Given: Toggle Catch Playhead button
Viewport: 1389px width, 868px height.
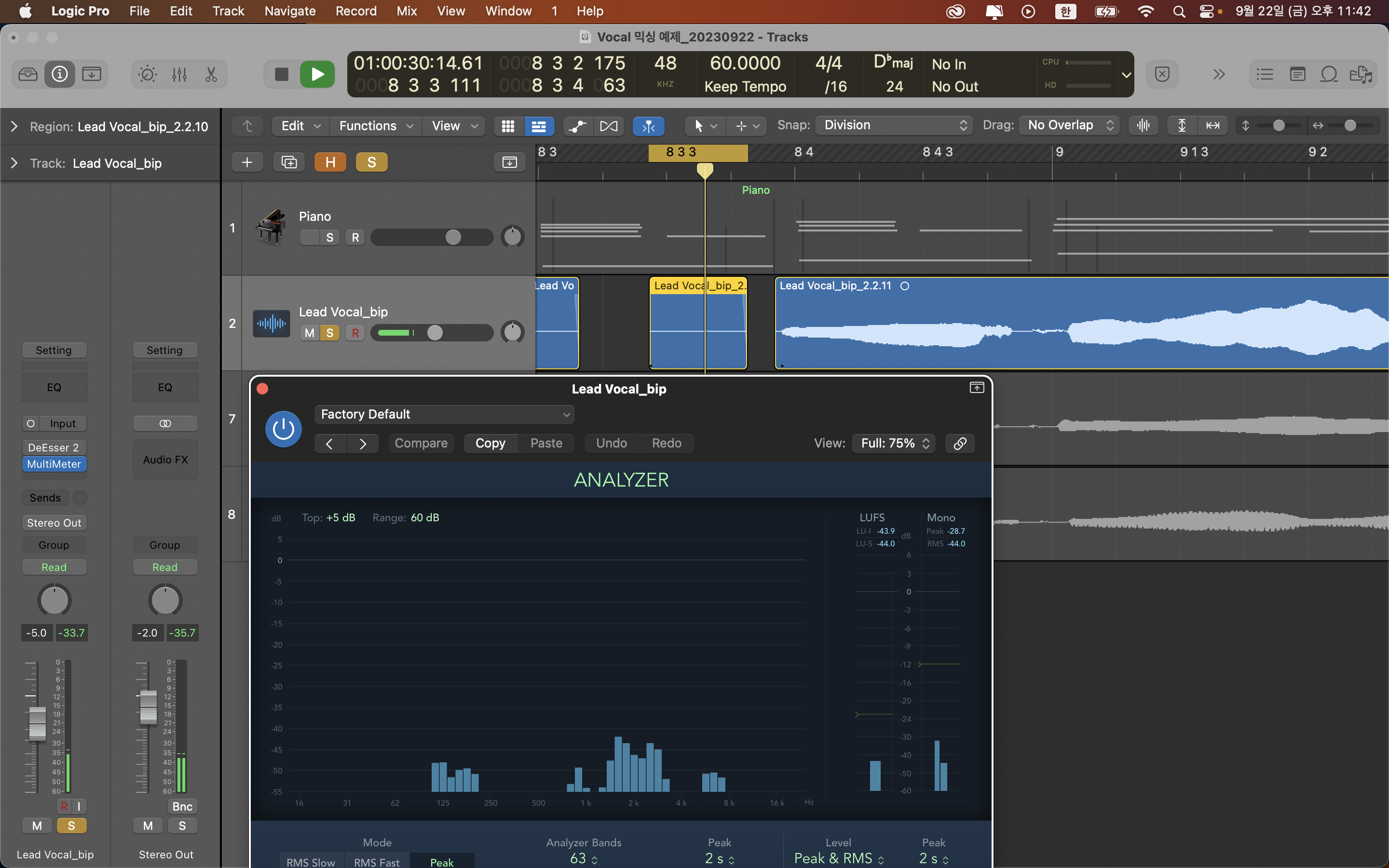Looking at the screenshot, I should pyautogui.click(x=649, y=126).
